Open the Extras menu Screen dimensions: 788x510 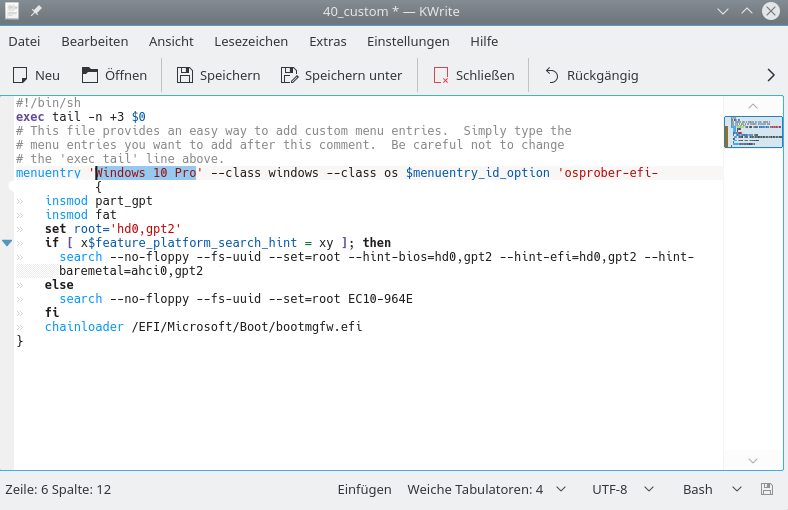(328, 41)
